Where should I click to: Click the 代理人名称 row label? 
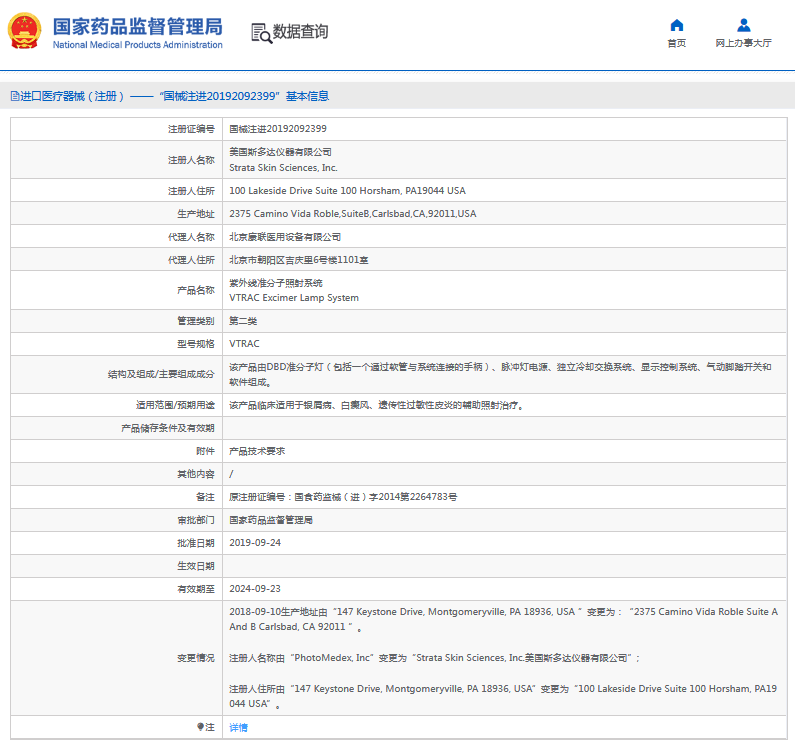pos(191,237)
